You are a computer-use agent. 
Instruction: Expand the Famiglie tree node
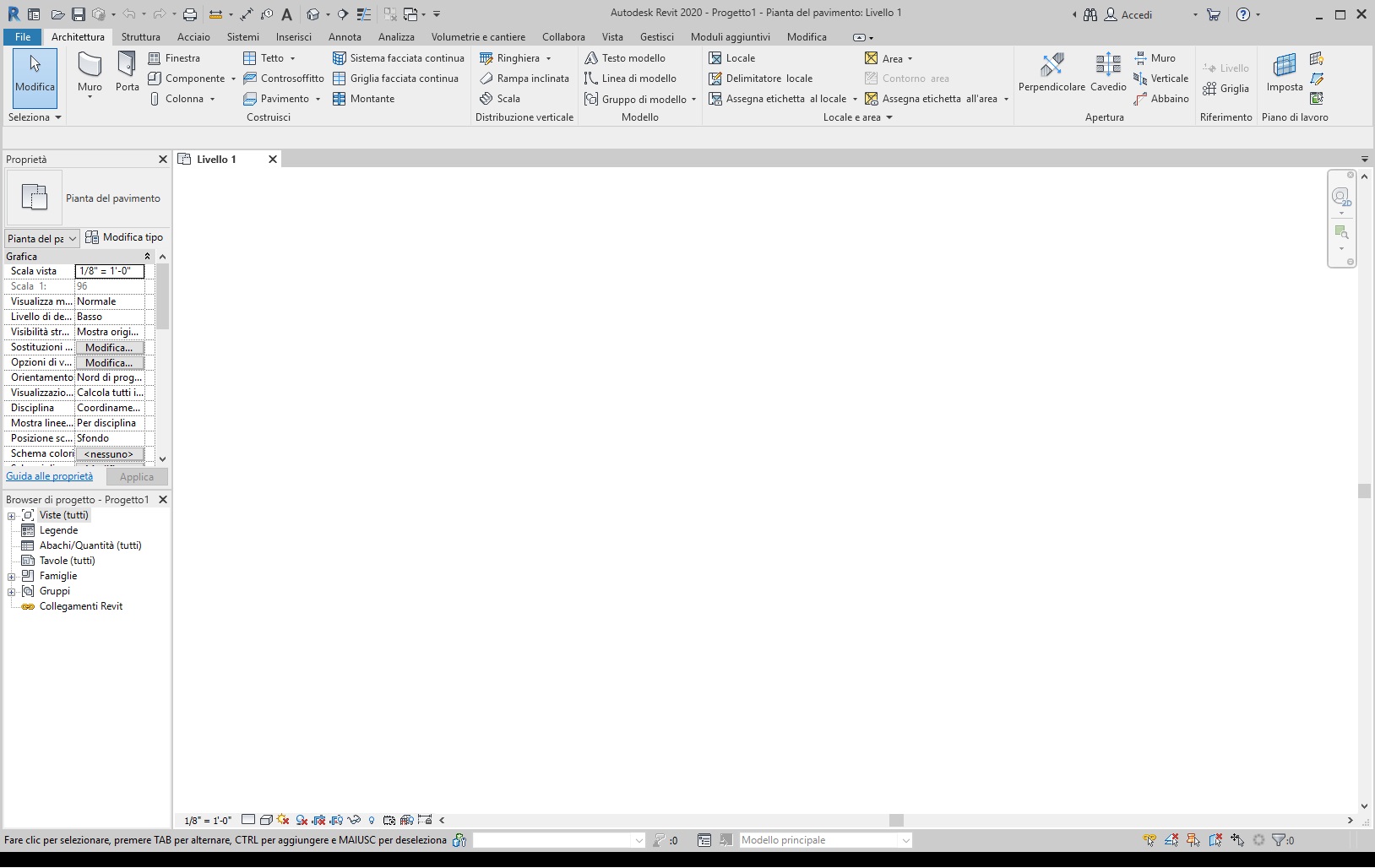click(12, 577)
